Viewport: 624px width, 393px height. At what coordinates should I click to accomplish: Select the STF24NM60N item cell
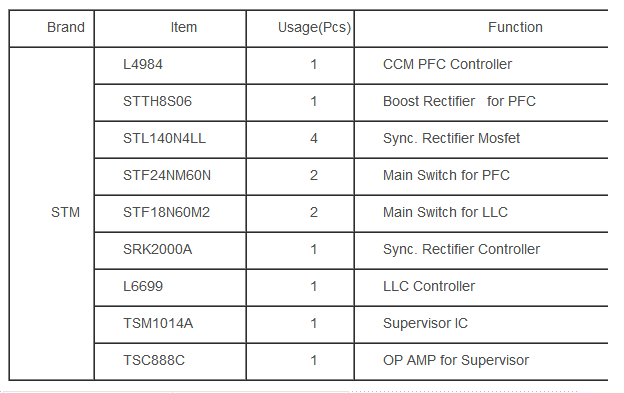pyautogui.click(x=170, y=177)
